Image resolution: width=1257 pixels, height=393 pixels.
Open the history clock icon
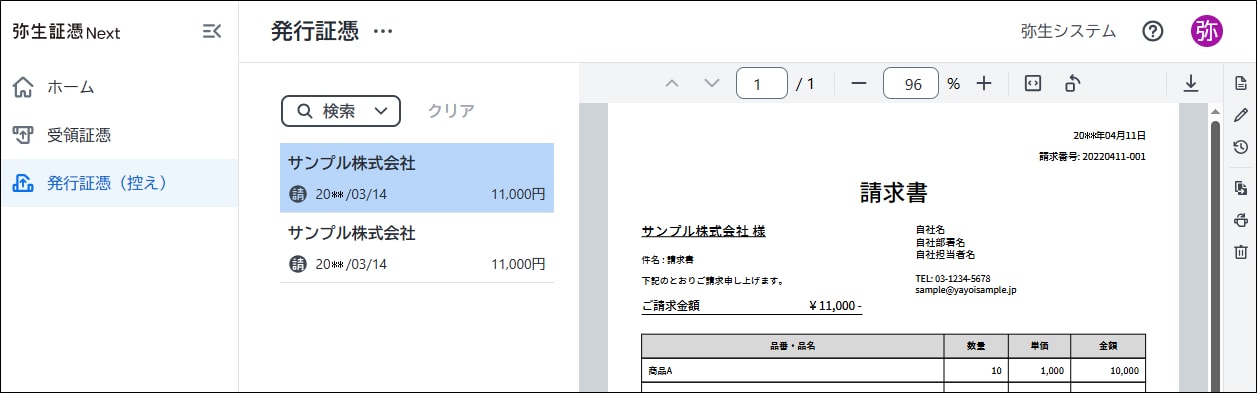coord(1241,147)
